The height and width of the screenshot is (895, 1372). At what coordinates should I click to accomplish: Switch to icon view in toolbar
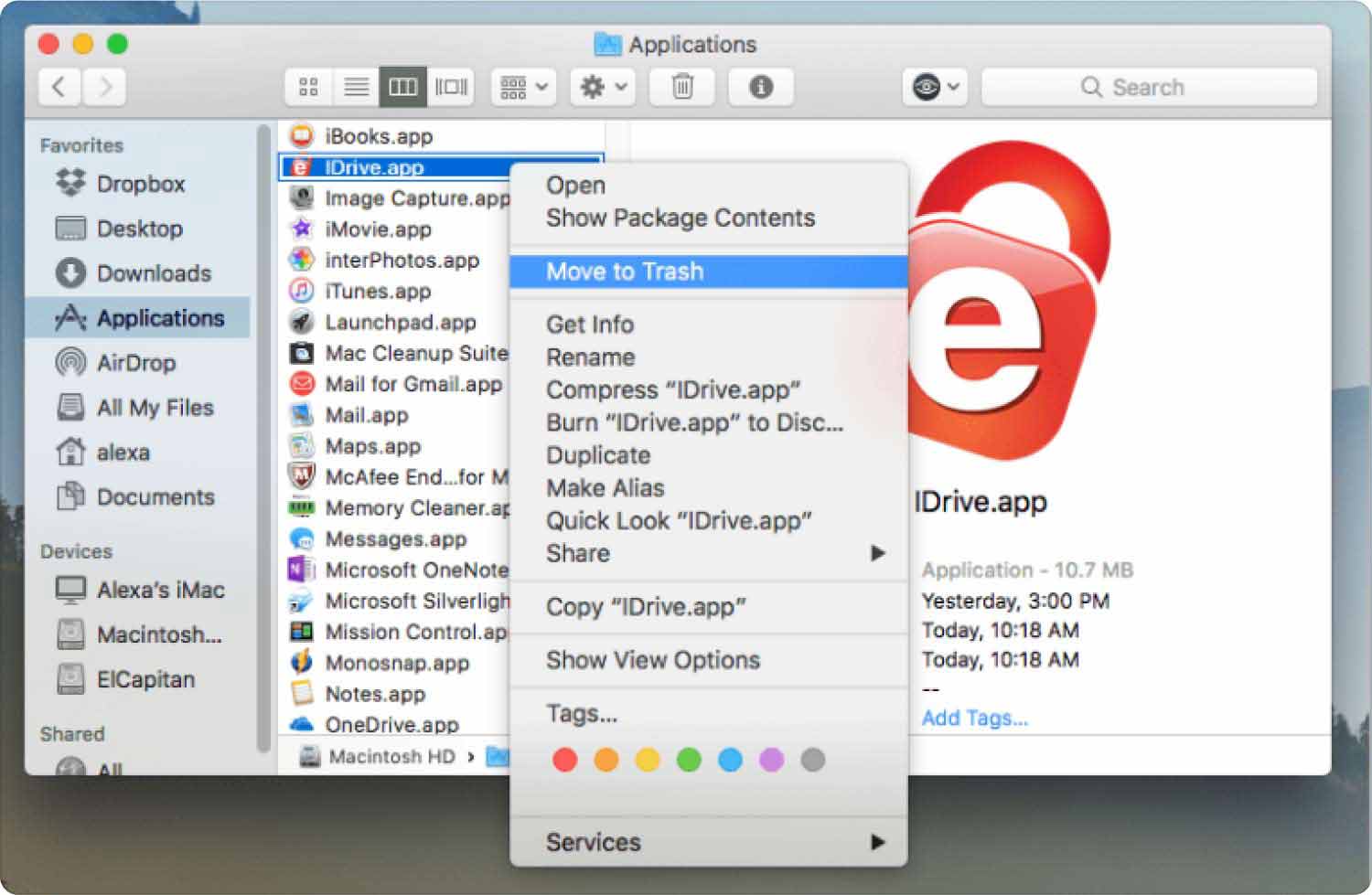[309, 88]
